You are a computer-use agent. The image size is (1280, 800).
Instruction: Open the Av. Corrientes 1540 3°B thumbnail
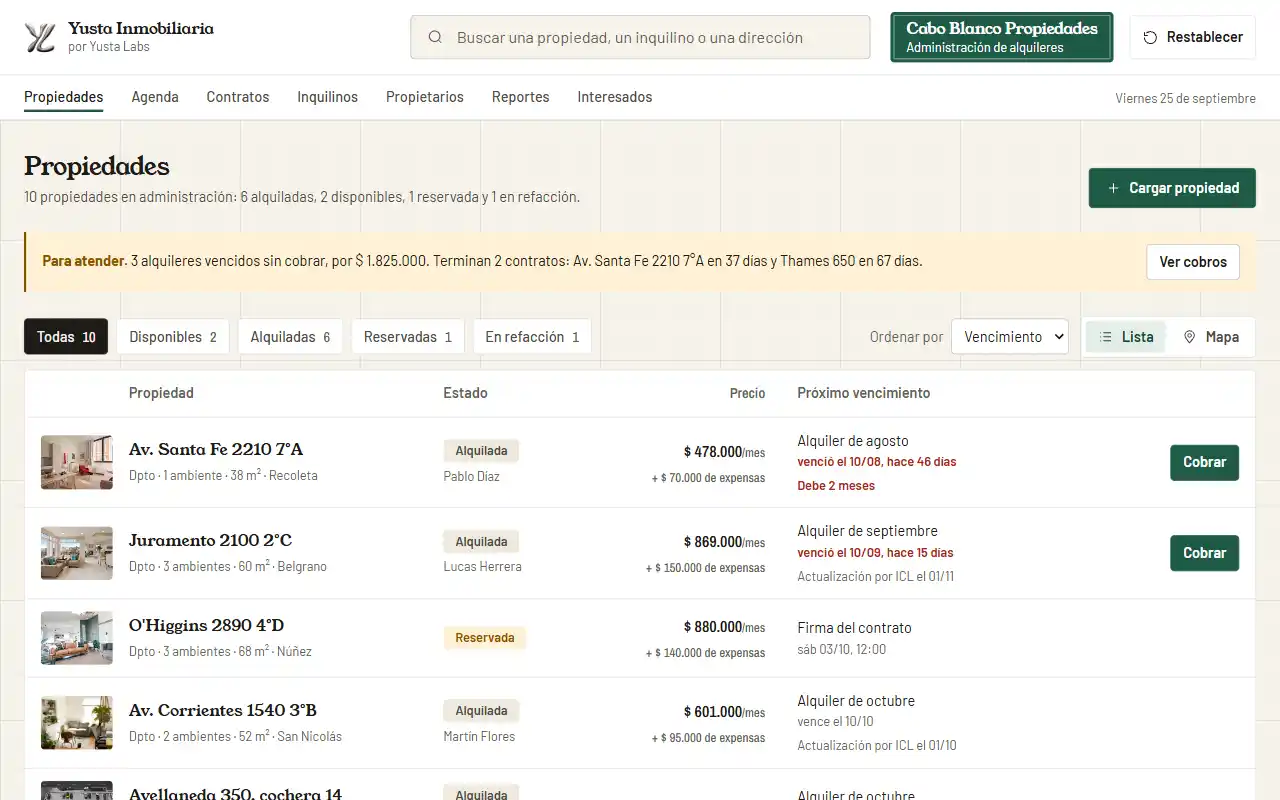coord(77,723)
